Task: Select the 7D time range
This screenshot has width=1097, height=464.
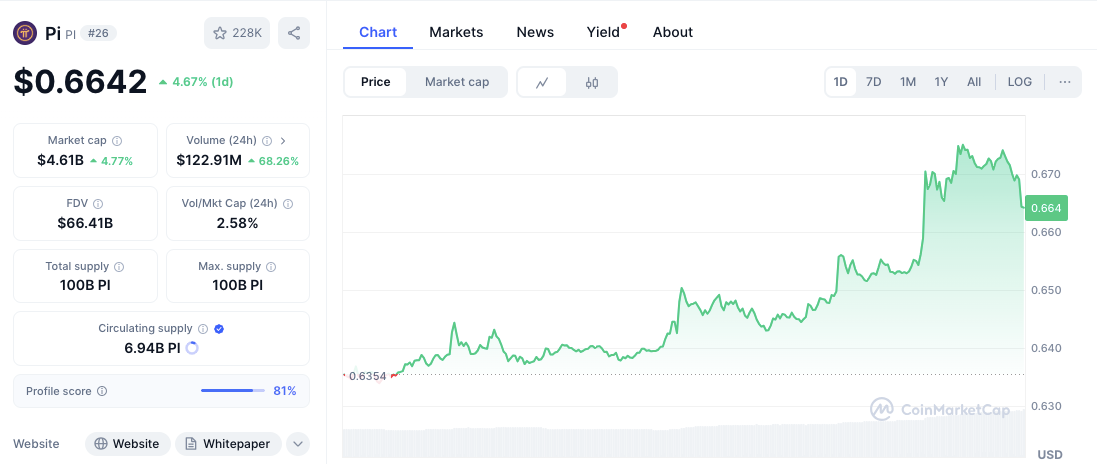Action: coord(873,82)
